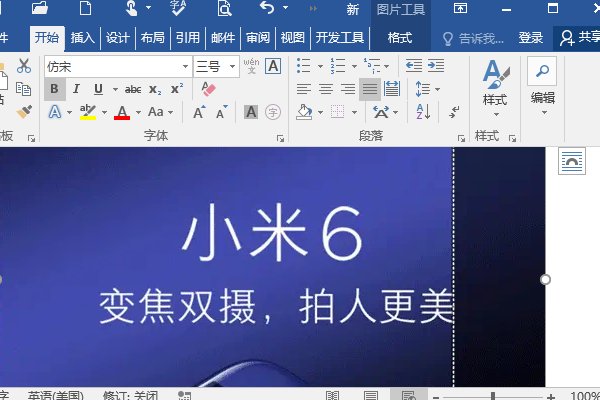Click the sort A-Z icon
This screenshot has width=600, height=400.
click(423, 112)
